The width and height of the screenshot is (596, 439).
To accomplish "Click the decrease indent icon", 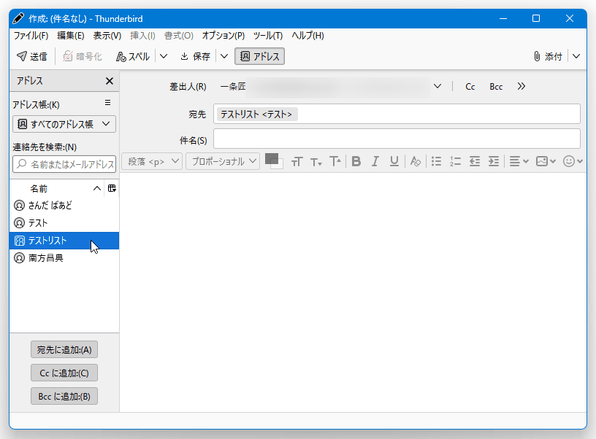I will [x=475, y=162].
